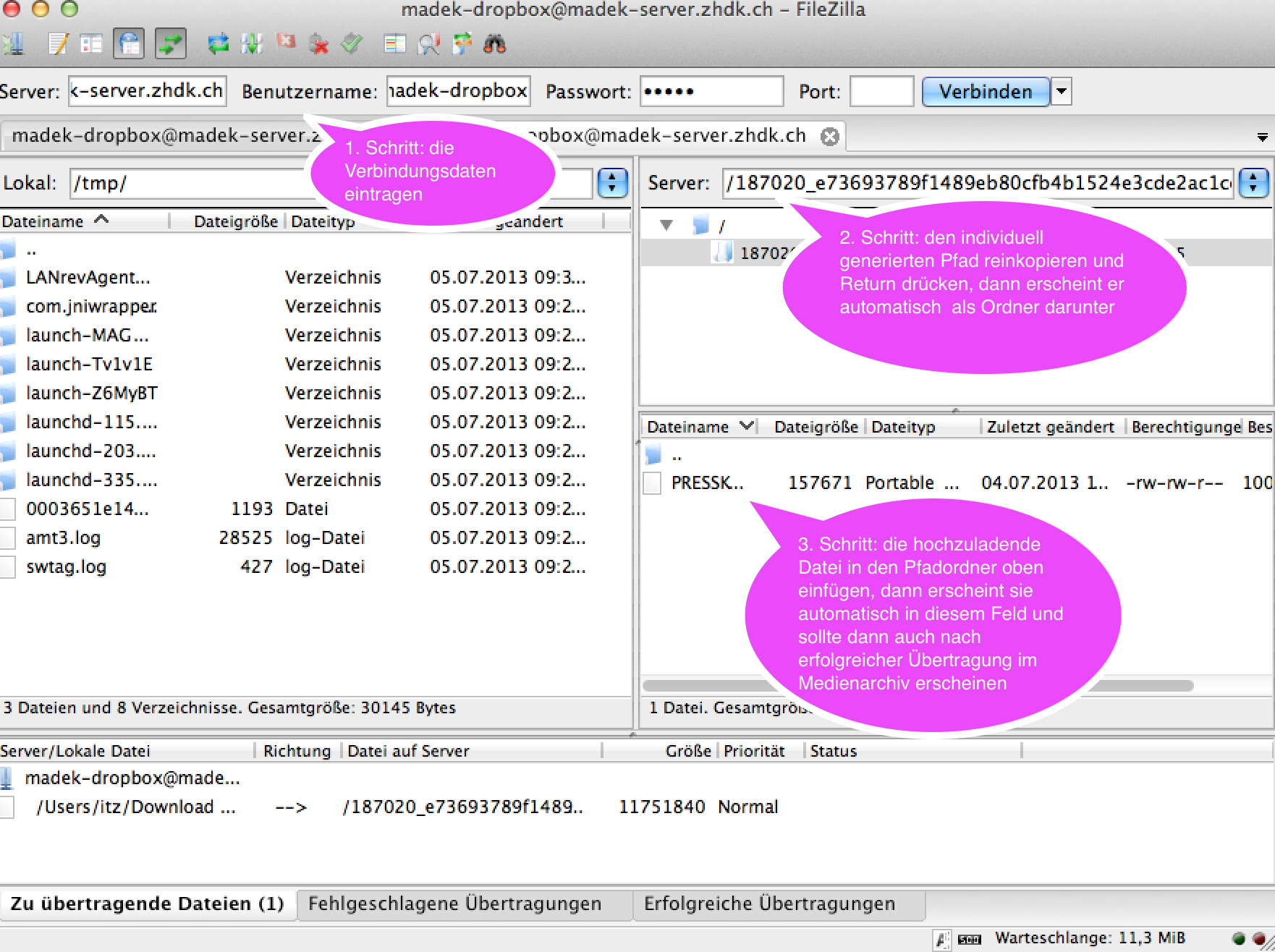Open the Site Manager icon
The width and height of the screenshot is (1275, 952).
13,44
